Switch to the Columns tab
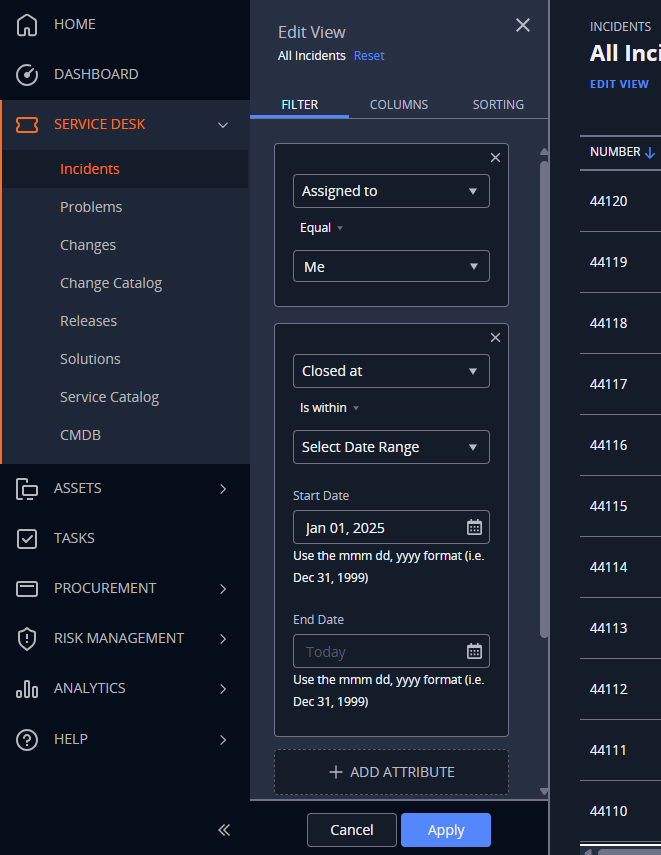The width and height of the screenshot is (661, 855). click(399, 105)
